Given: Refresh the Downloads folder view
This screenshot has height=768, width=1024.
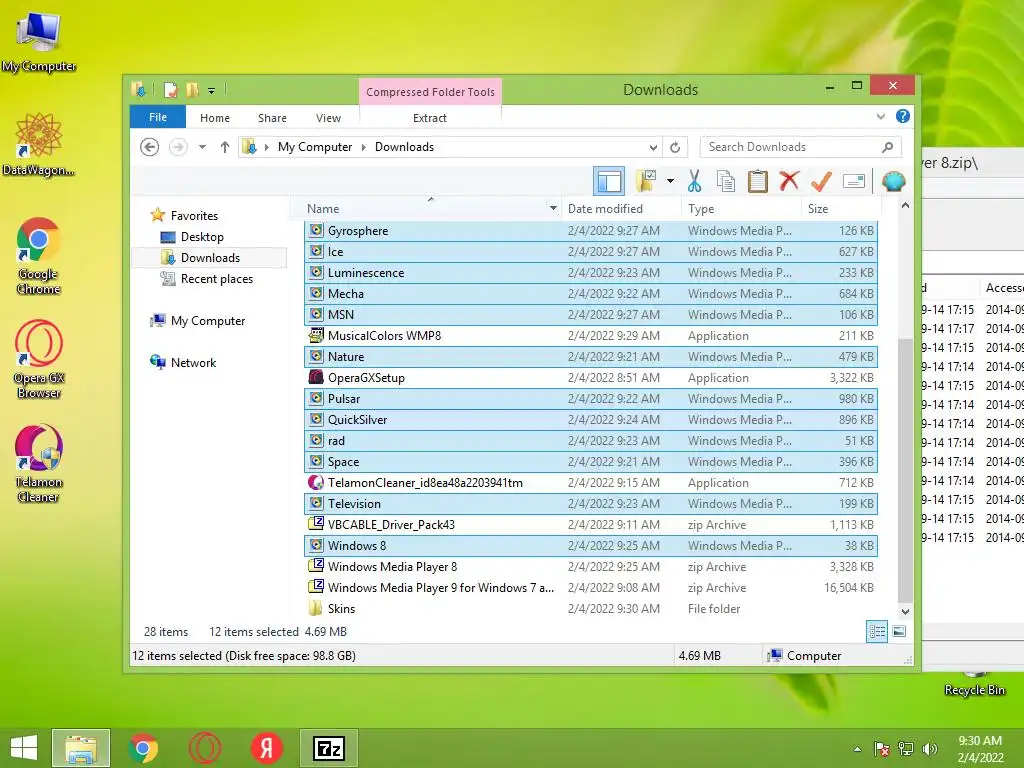Looking at the screenshot, I should point(675,147).
